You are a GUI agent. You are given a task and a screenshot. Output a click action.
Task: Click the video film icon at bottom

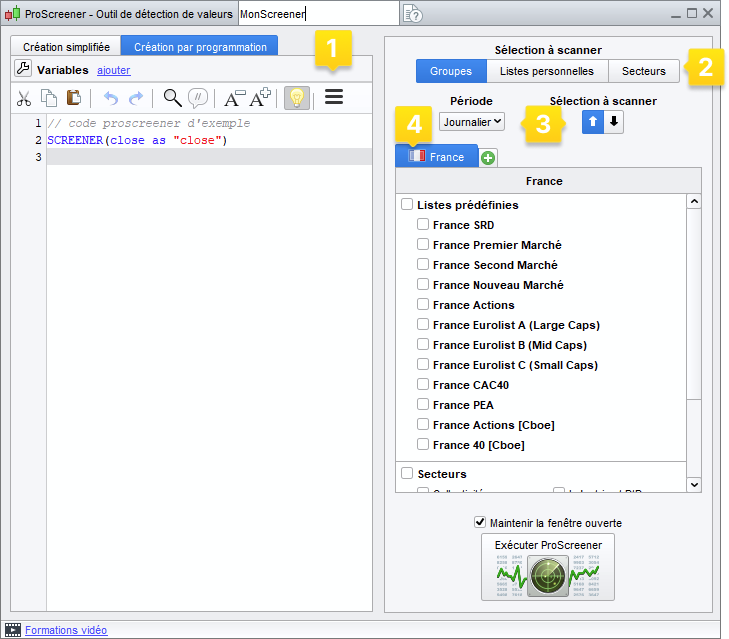pos(13,630)
